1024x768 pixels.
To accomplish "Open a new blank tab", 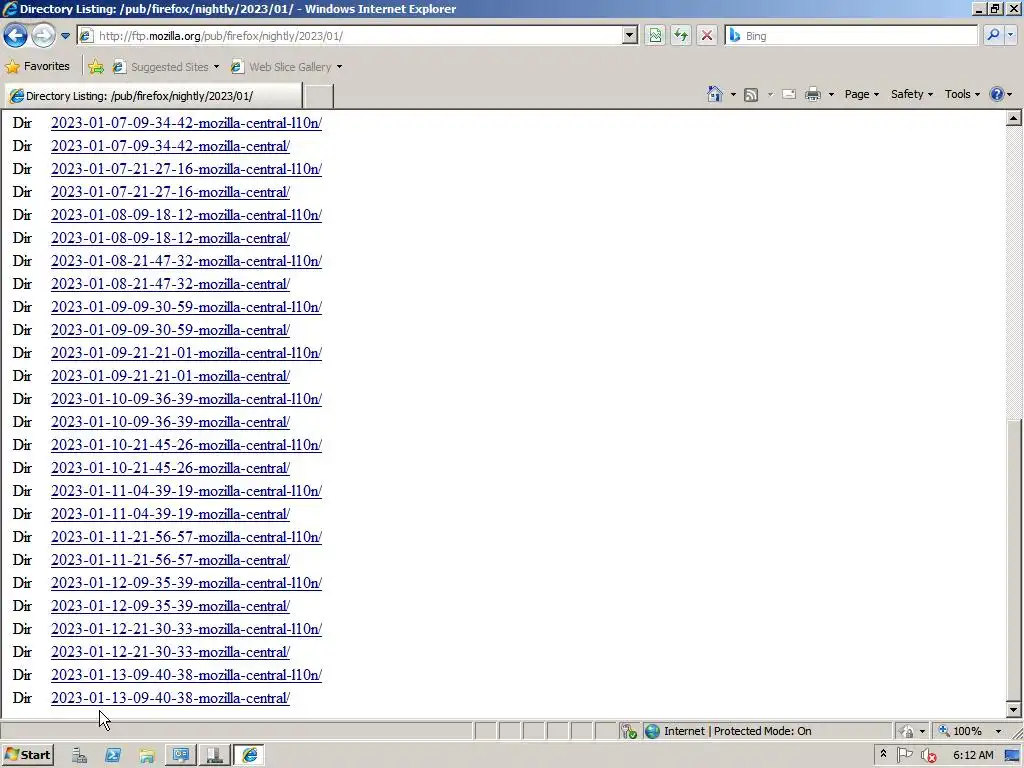I will [319, 96].
